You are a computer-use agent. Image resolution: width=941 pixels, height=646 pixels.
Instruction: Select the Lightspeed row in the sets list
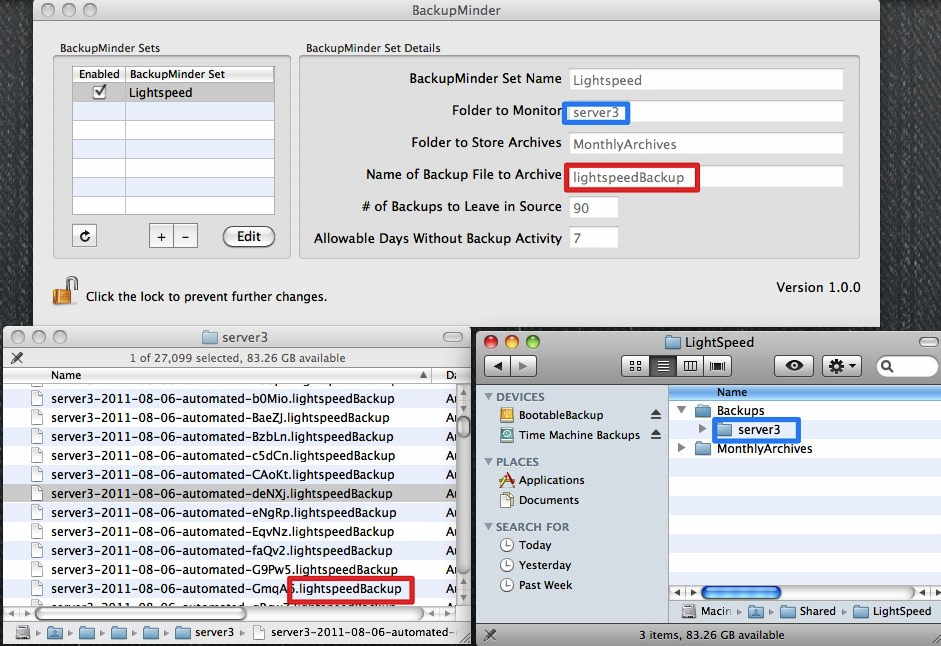173,92
